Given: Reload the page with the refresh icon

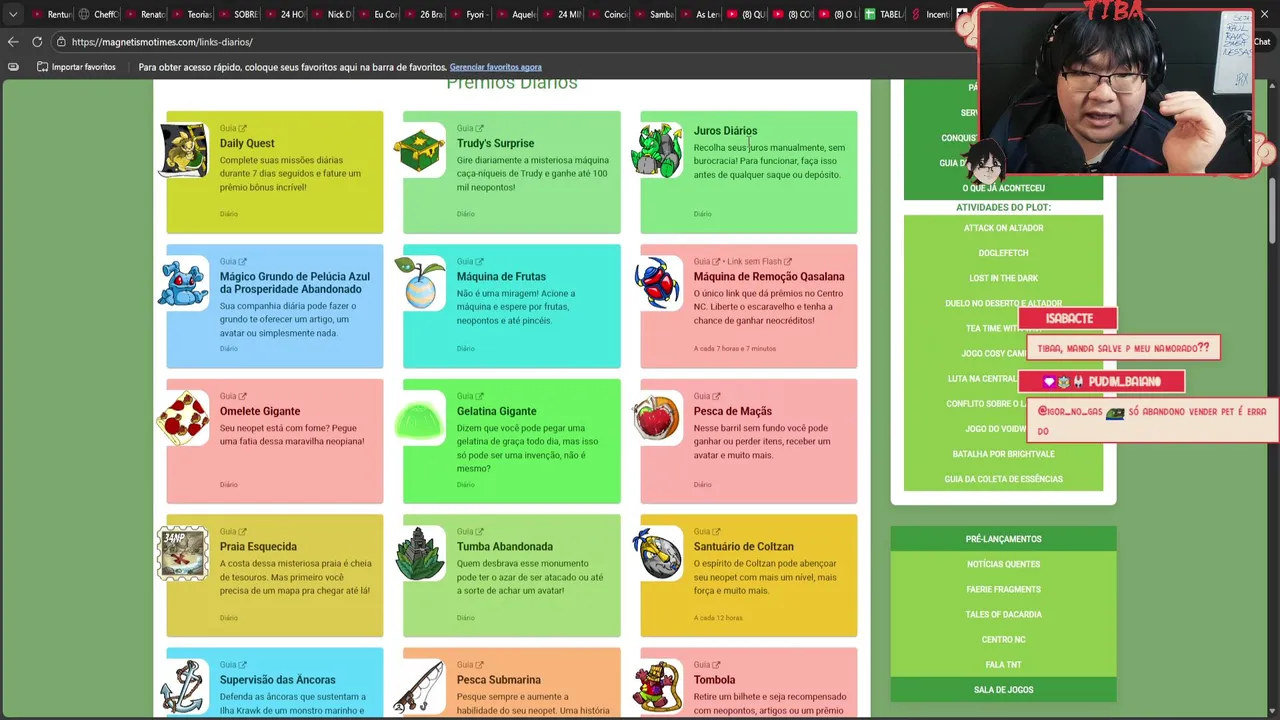Looking at the screenshot, I should (37, 42).
